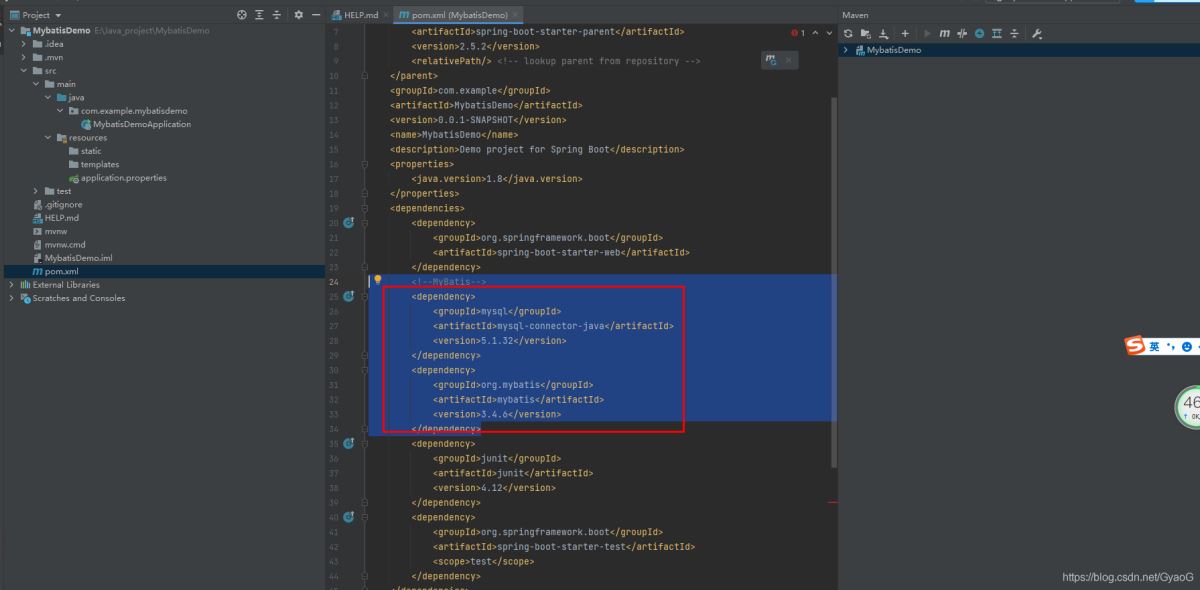
Task: Reload all Maven projects
Action: click(x=848, y=33)
